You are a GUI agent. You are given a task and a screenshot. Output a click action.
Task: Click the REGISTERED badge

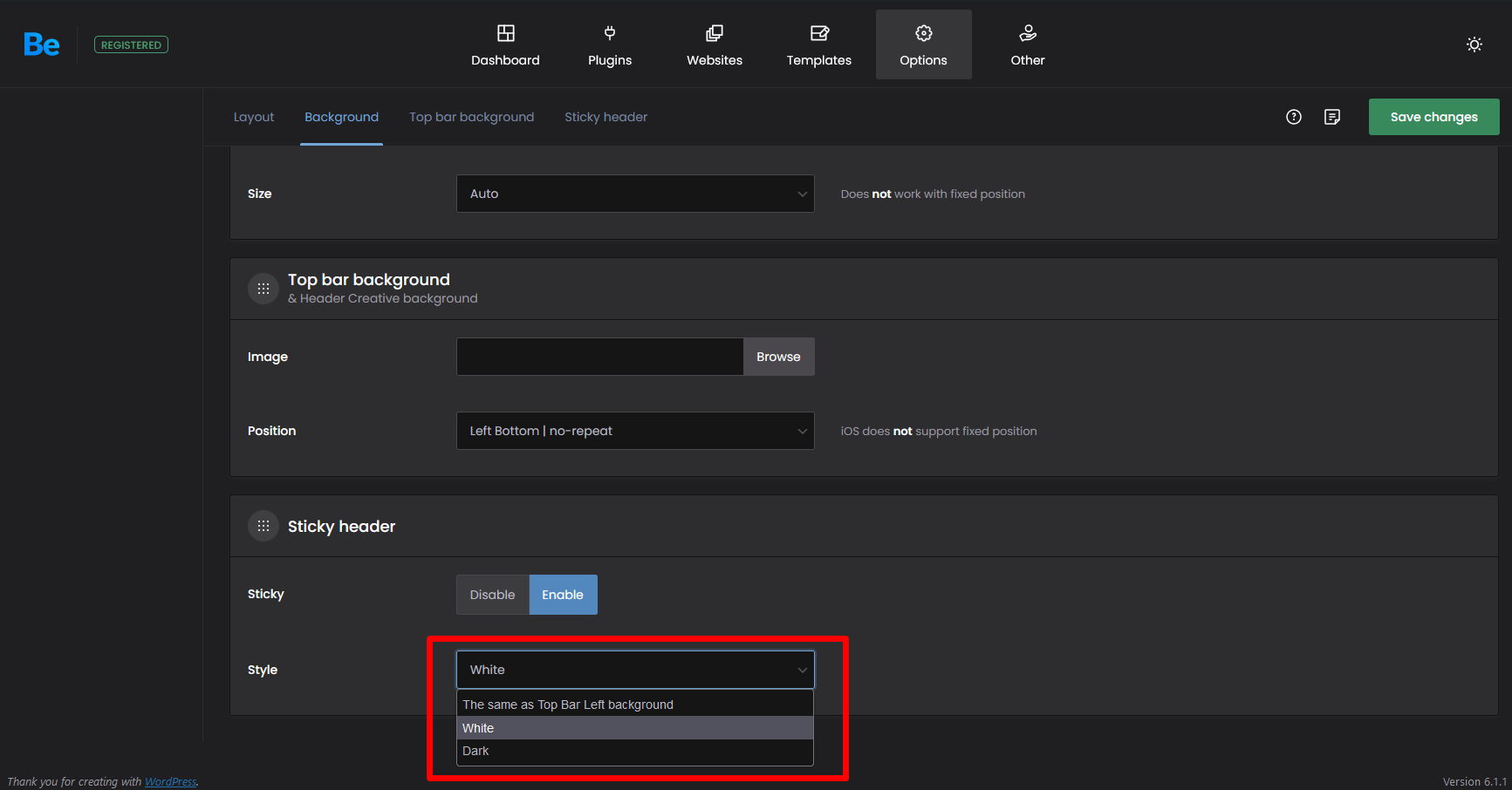coord(131,44)
